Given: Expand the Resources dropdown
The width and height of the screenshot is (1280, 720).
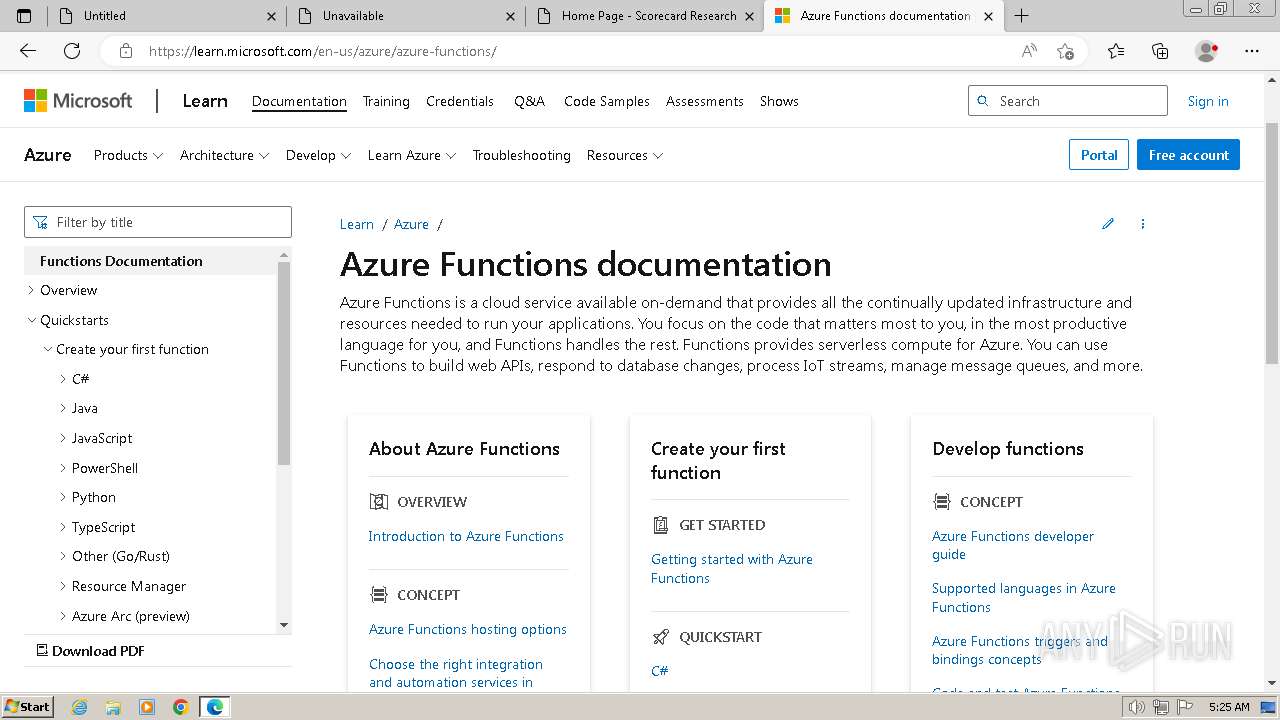Looking at the screenshot, I should (625, 155).
